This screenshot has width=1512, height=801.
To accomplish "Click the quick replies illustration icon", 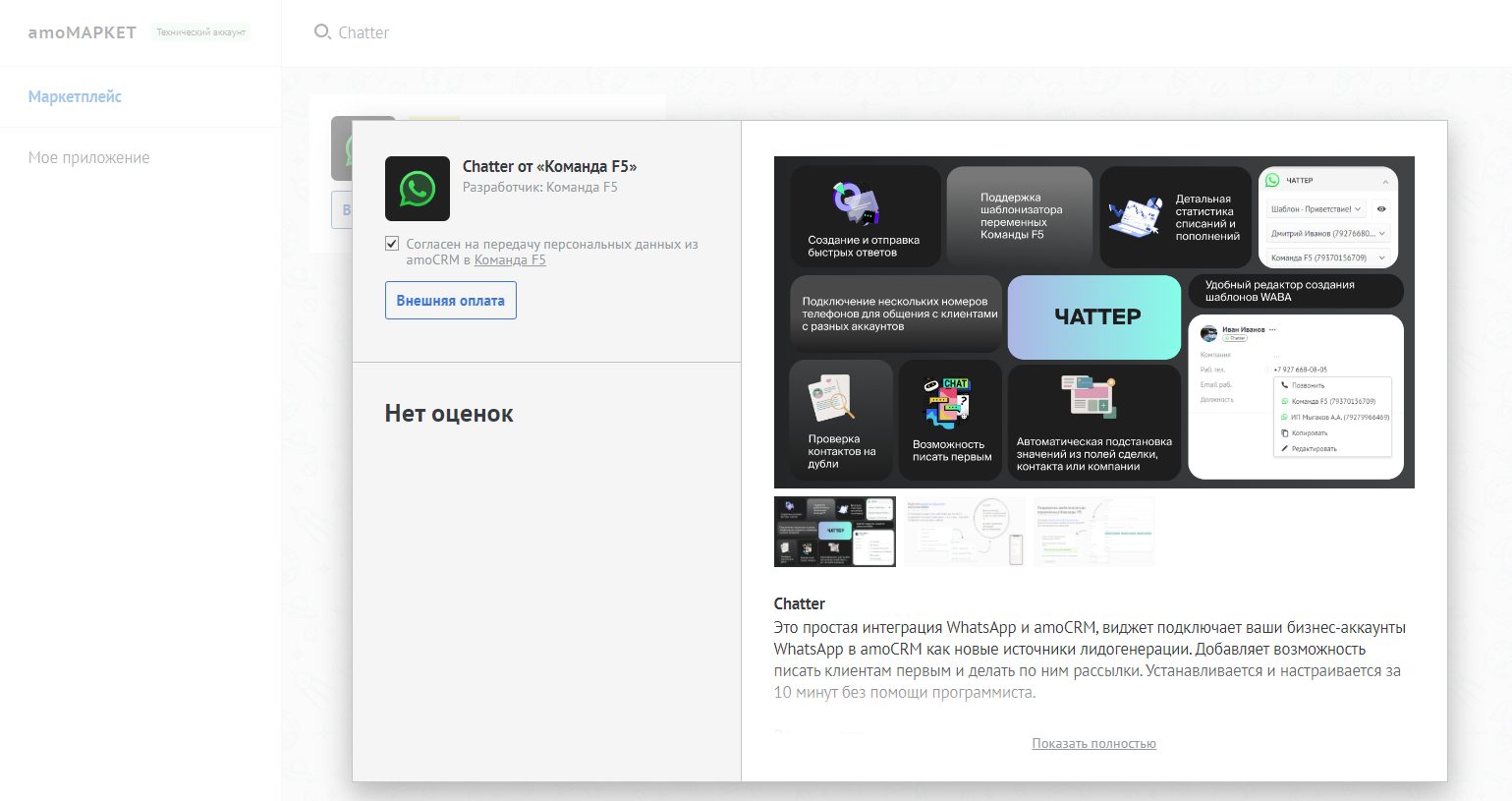I will [x=856, y=203].
